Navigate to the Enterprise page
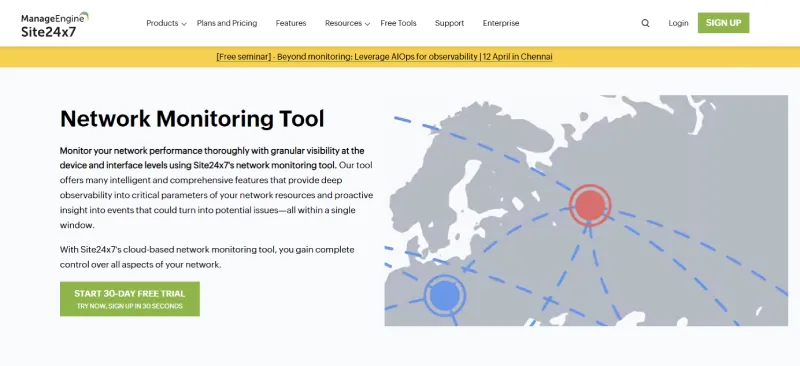This screenshot has width=800, height=366. [x=501, y=23]
